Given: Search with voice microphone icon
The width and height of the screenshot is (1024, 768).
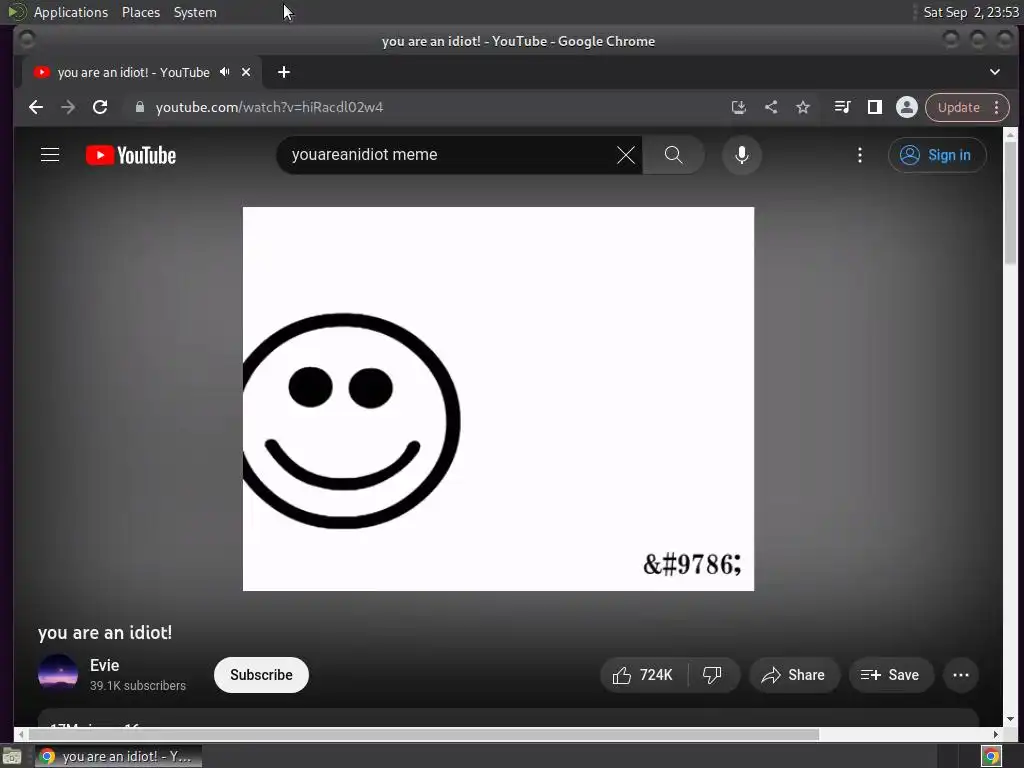Looking at the screenshot, I should point(741,155).
